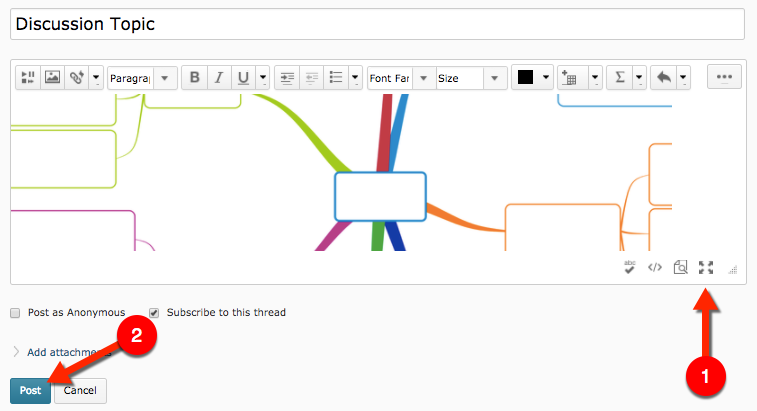Screen dimensions: 757x411
Task: Open the dropdown next to the quicklink icon
Action: [96, 77]
